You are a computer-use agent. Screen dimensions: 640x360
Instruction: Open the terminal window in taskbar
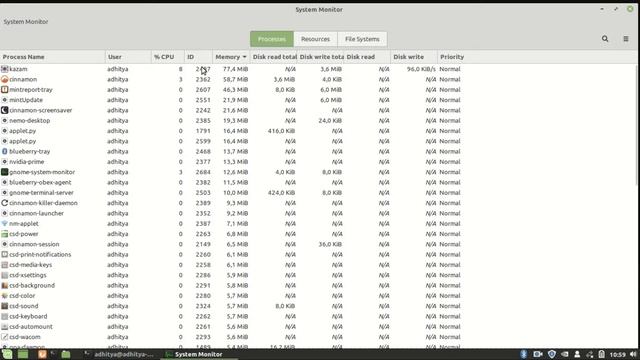pos(119,354)
